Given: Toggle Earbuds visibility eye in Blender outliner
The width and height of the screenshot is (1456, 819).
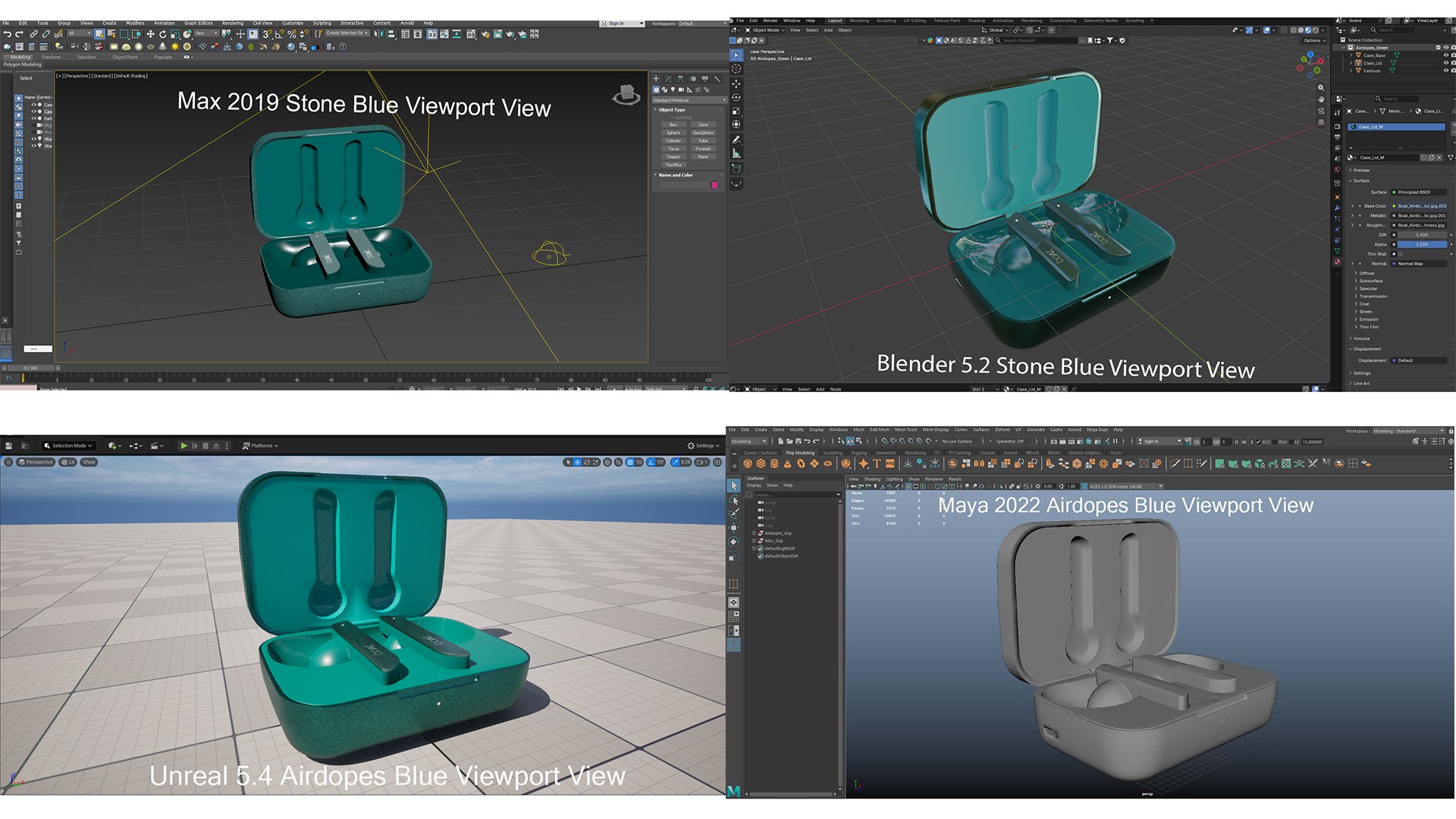Looking at the screenshot, I should [1445, 71].
